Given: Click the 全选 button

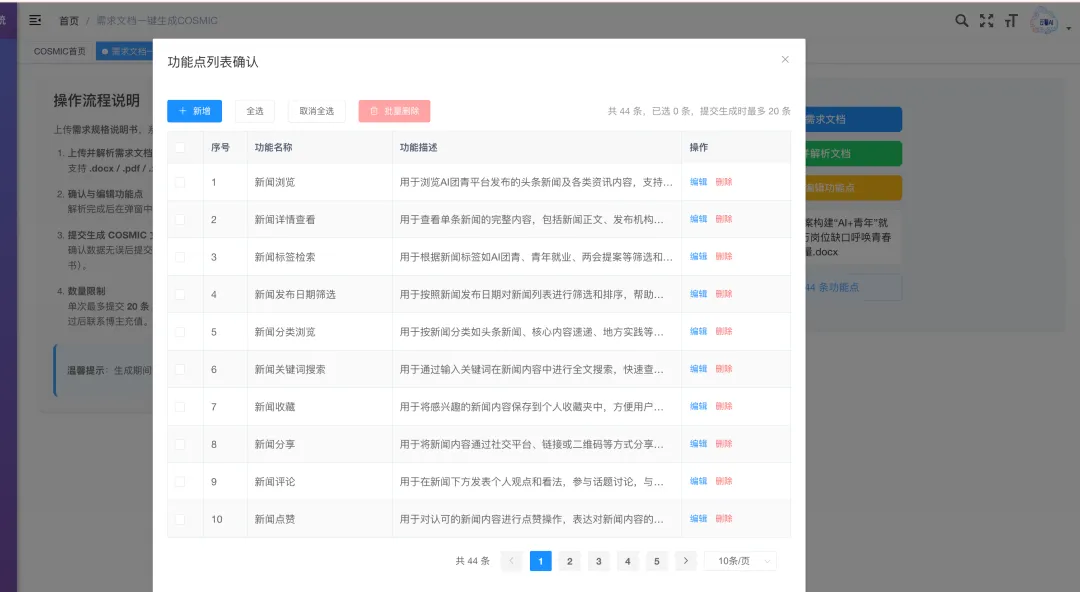Looking at the screenshot, I should (x=255, y=111).
